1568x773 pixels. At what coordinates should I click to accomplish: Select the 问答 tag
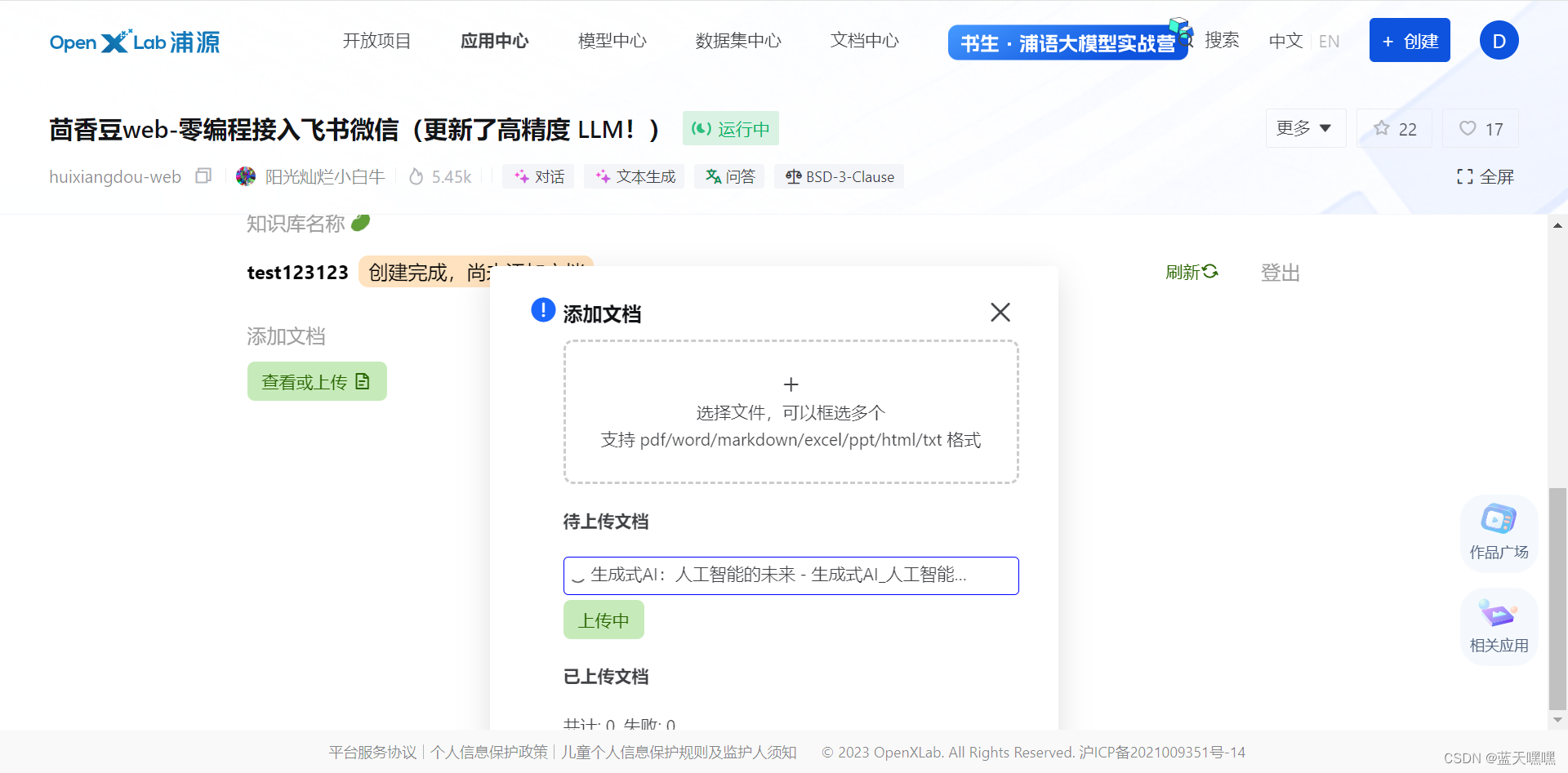click(x=729, y=176)
